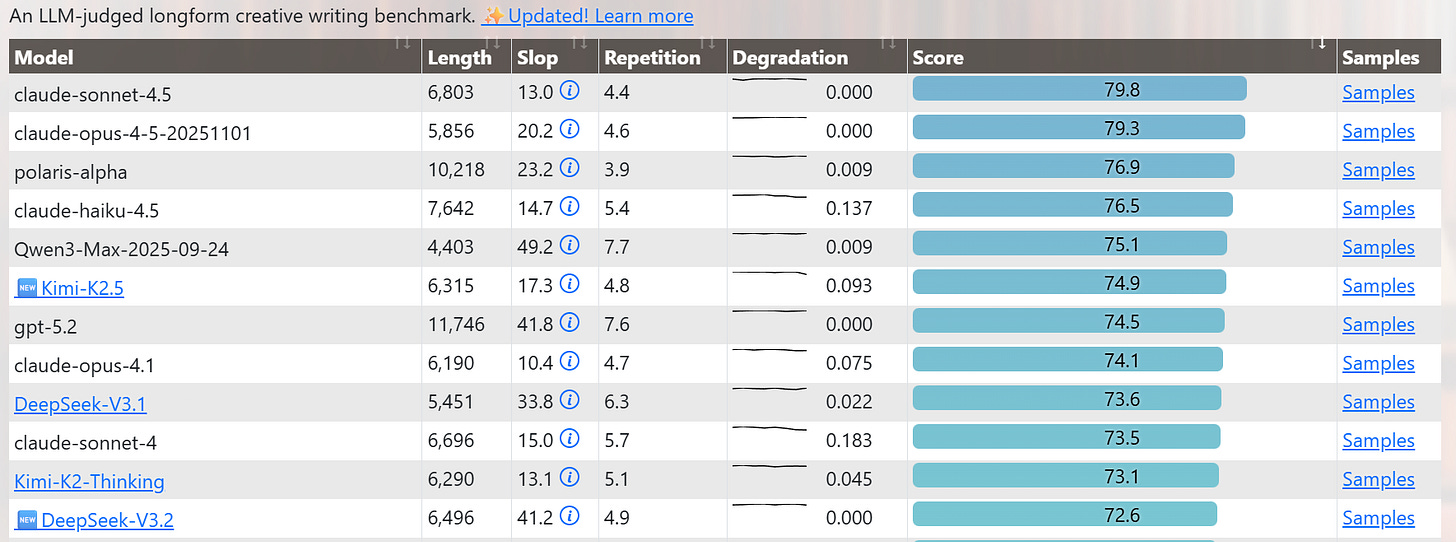
Task: Click the info icon beside slop 13.0
Action: tap(570, 92)
